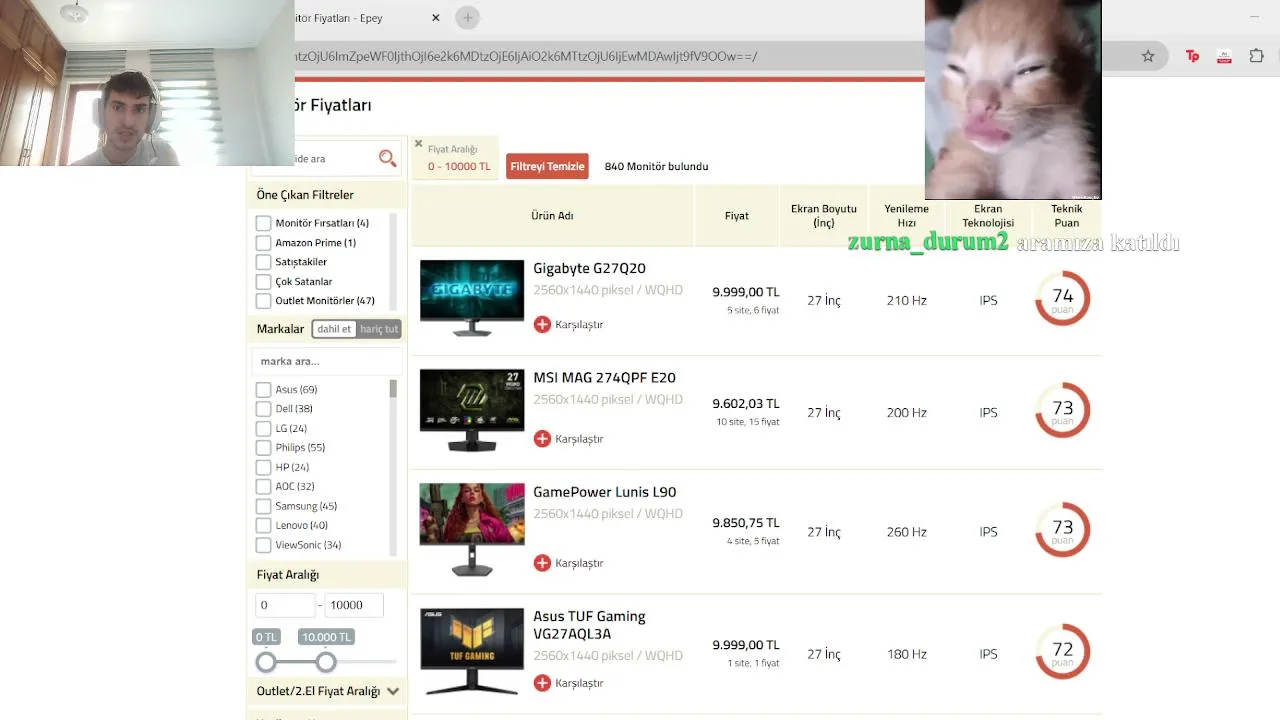Viewport: 1280px width, 720px height.
Task: Click the maximum price field showing 10000
Action: tap(354, 605)
